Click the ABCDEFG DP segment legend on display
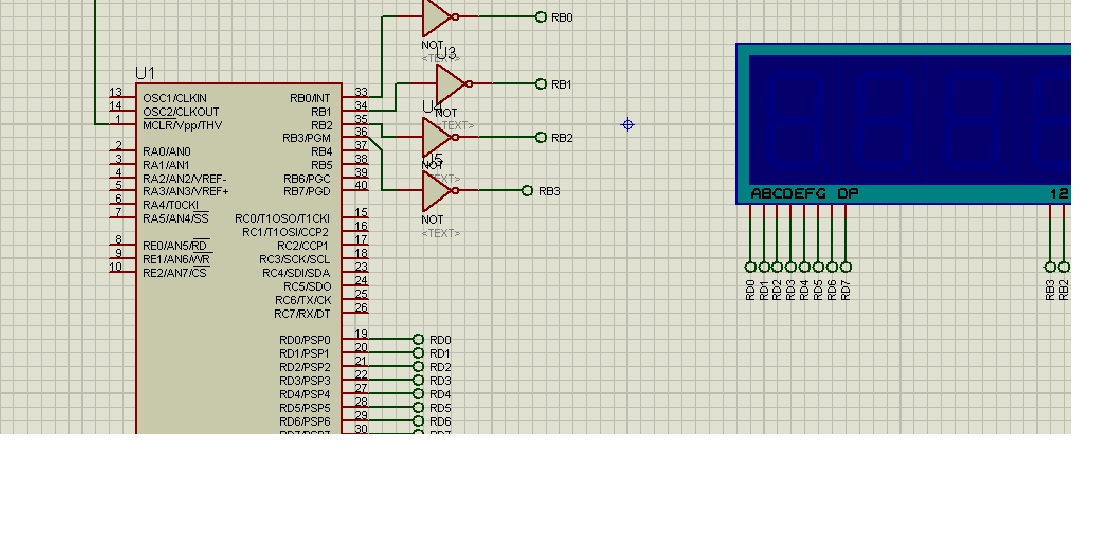This screenshot has width=1119, height=540. (x=805, y=193)
